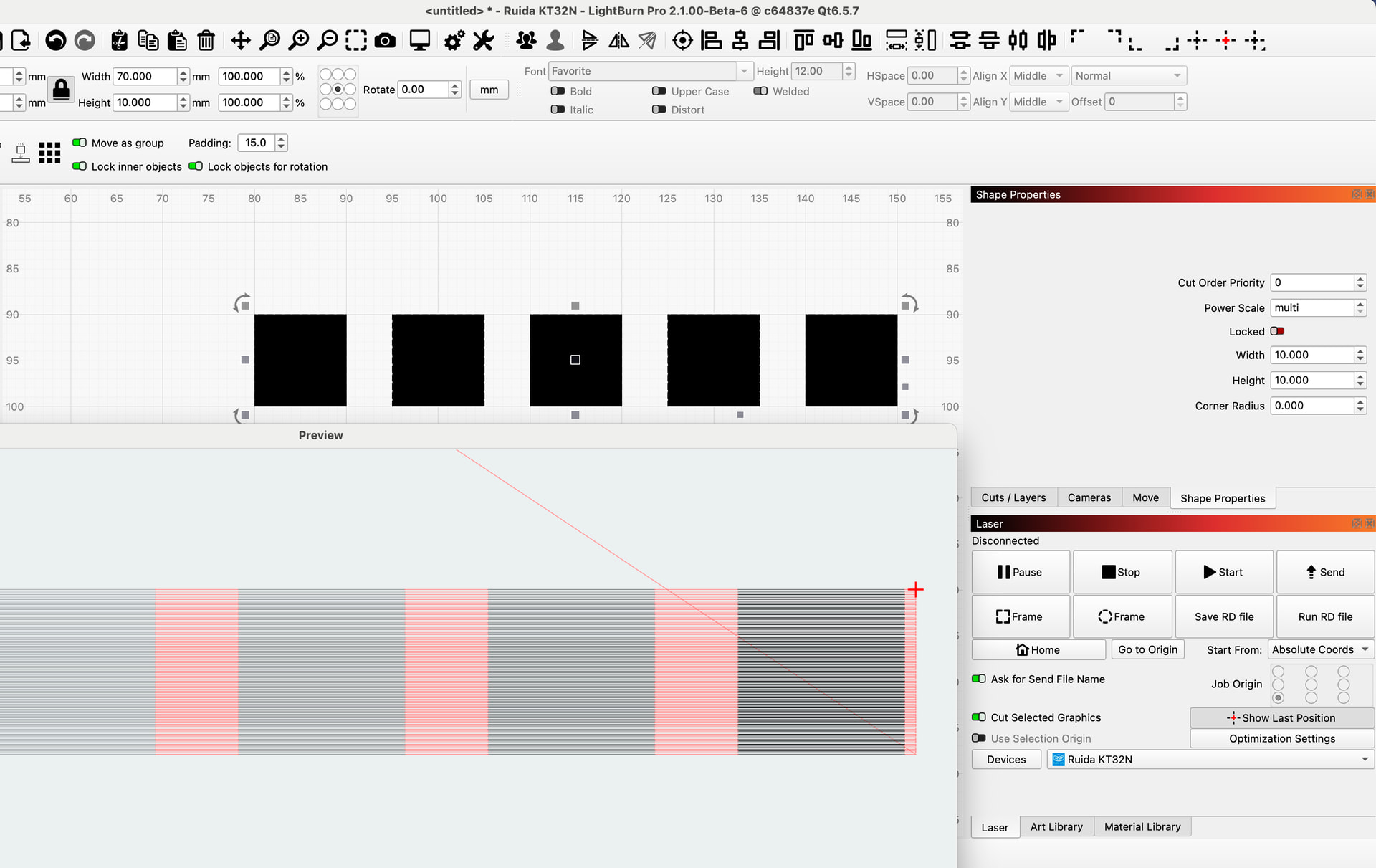
Task: Open the Material Library tab
Action: click(1142, 826)
